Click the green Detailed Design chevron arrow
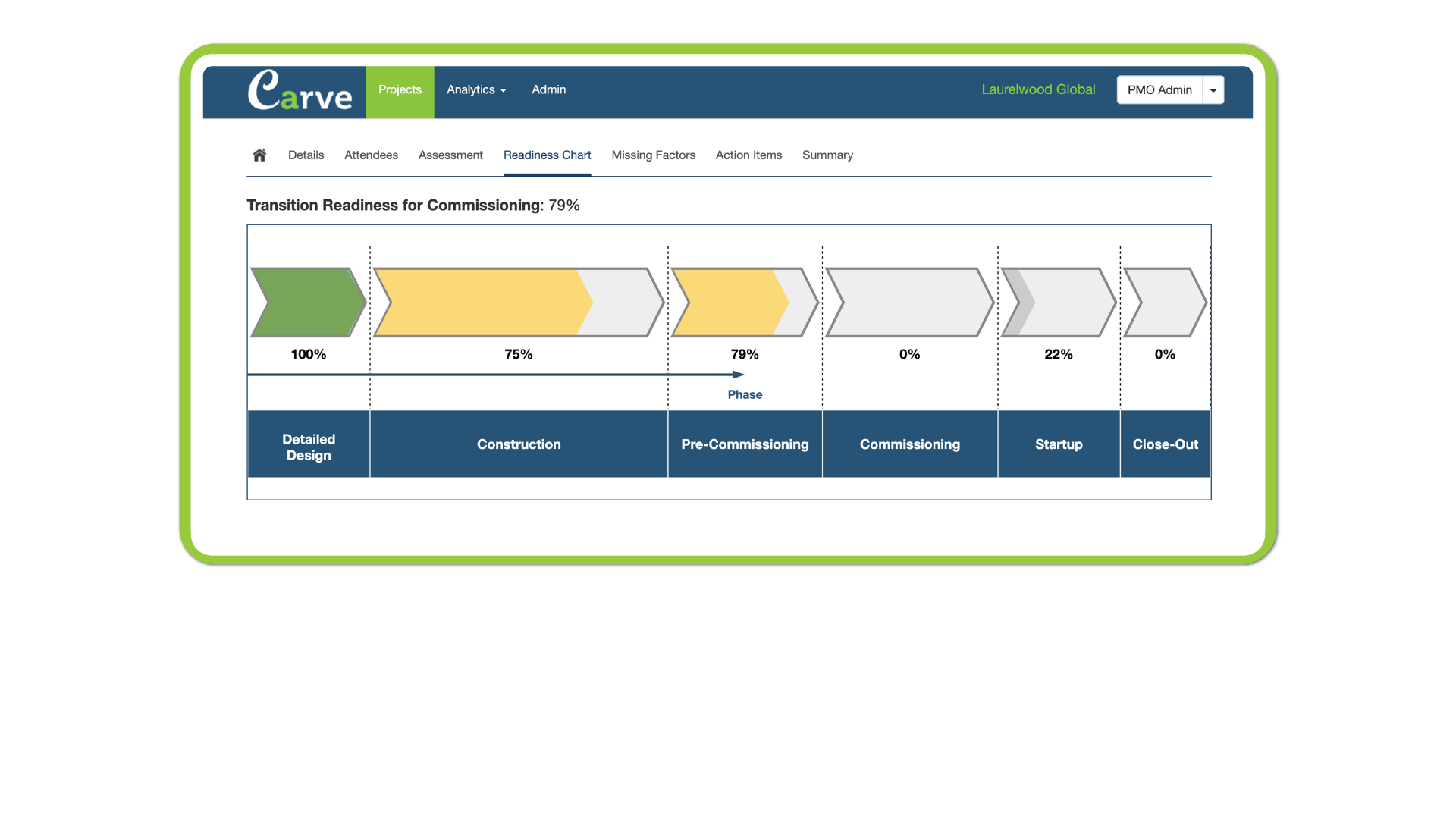 click(x=308, y=302)
